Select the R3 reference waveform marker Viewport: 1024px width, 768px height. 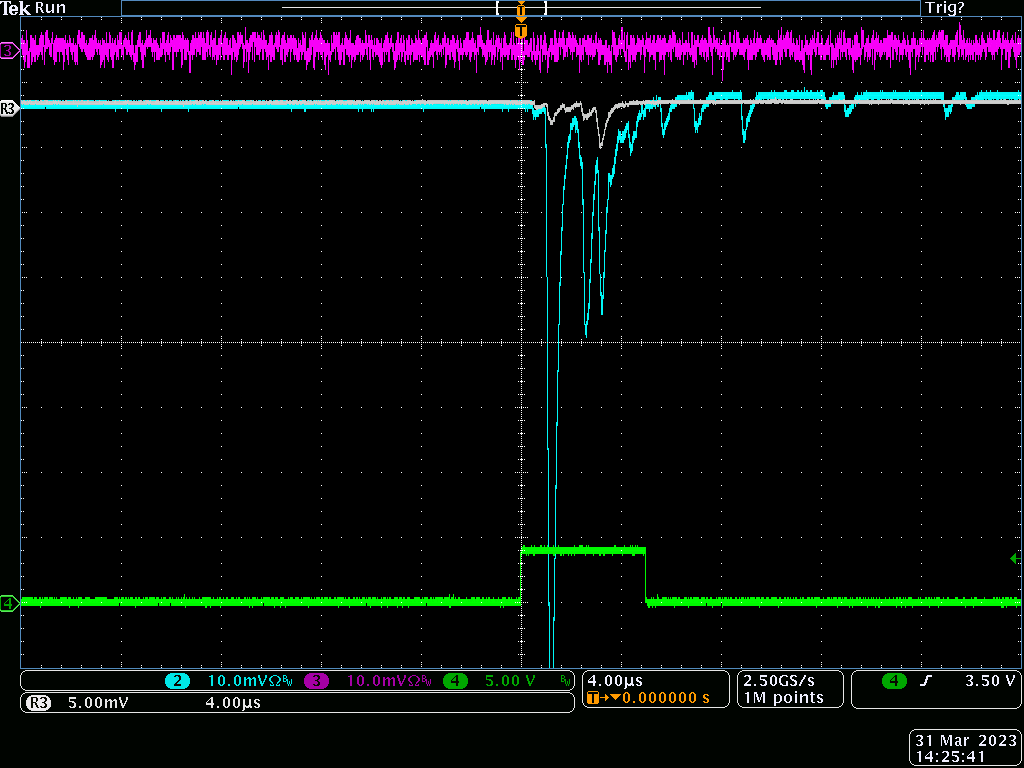(9, 106)
